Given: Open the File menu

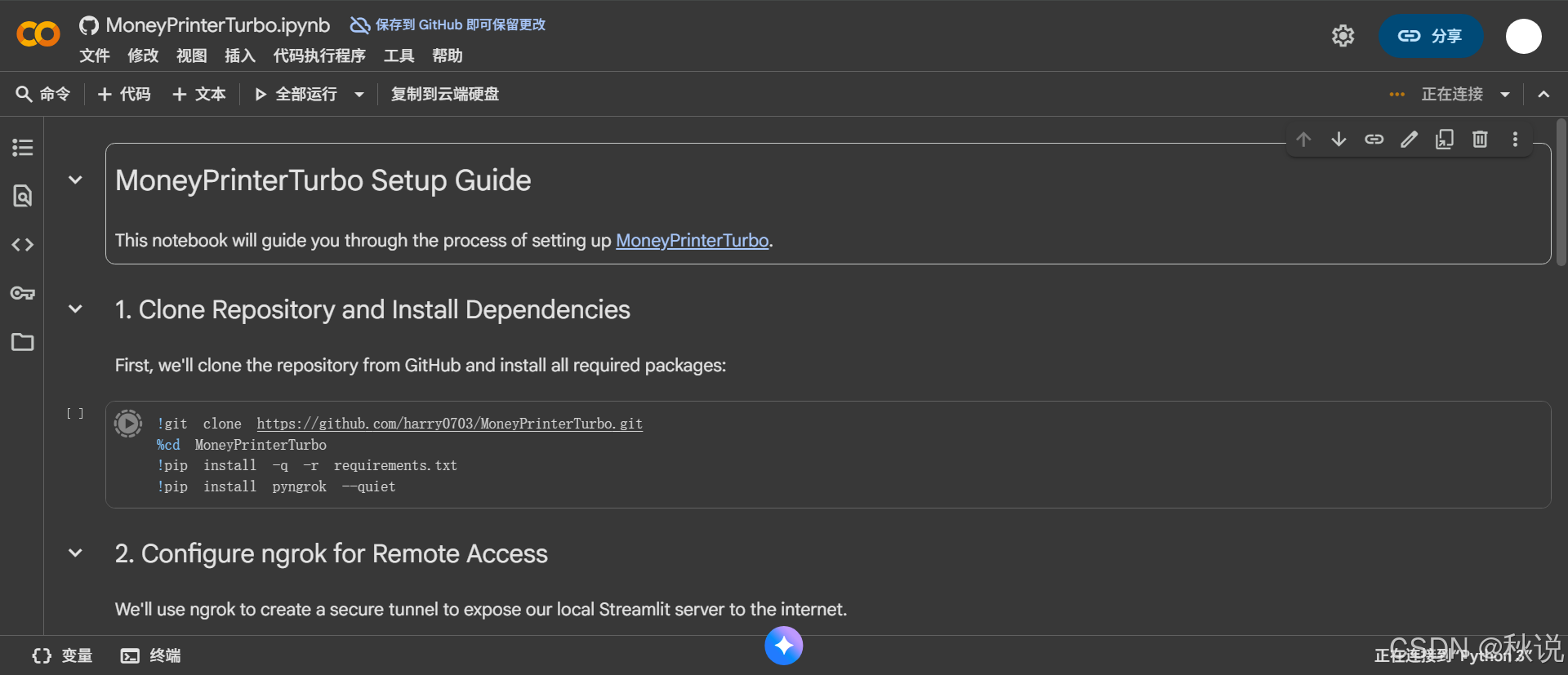Looking at the screenshot, I should (x=95, y=56).
